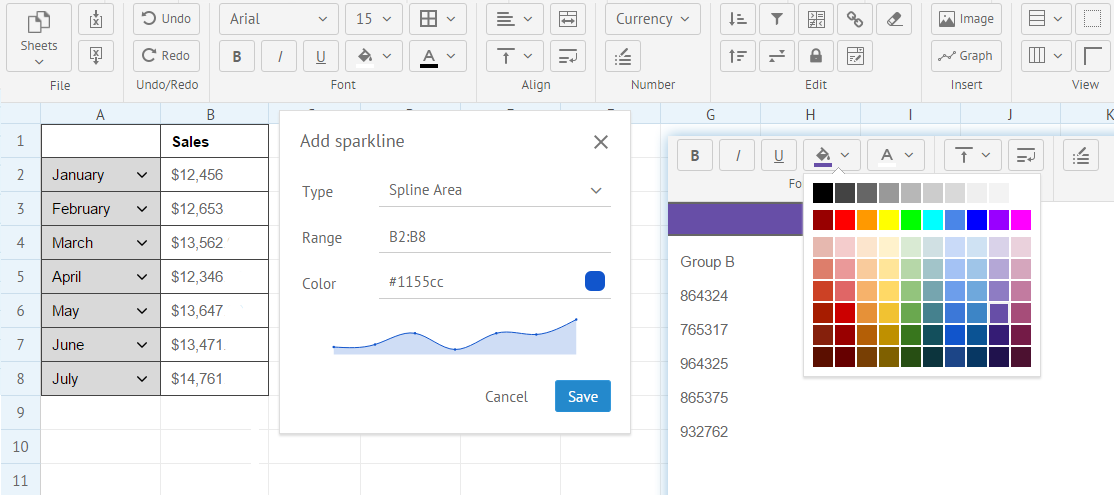Click the eraser clear icon
1114x495 pixels.
pos(894,19)
